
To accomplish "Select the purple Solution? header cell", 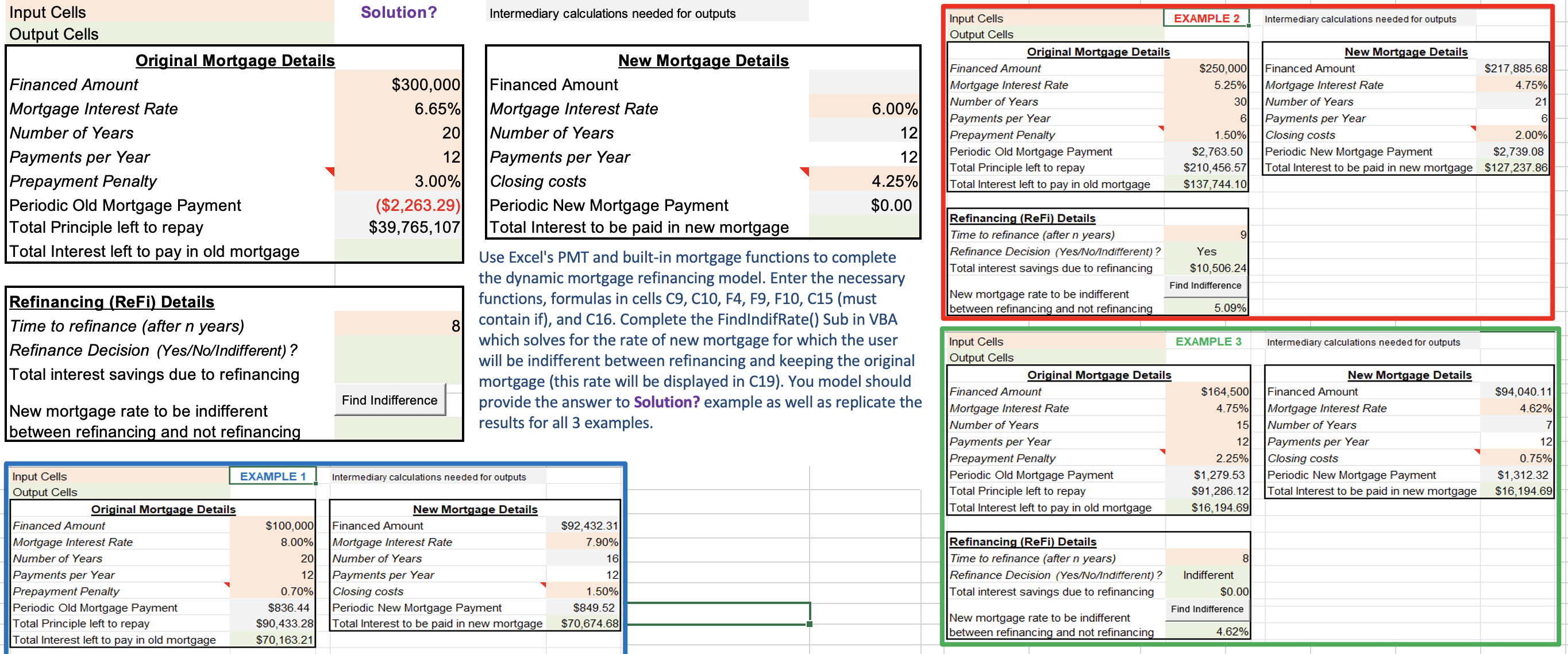I will (x=399, y=11).
